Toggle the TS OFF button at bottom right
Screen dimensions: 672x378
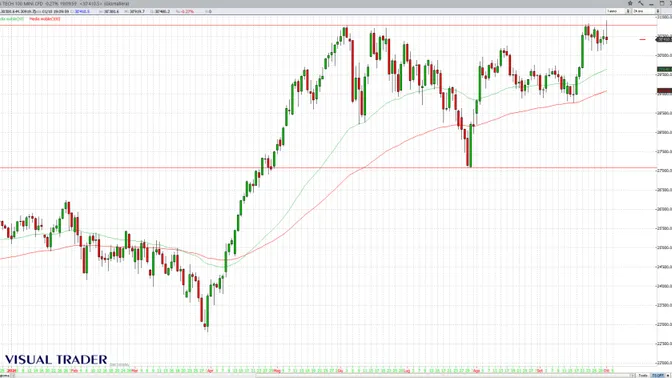pos(657,375)
